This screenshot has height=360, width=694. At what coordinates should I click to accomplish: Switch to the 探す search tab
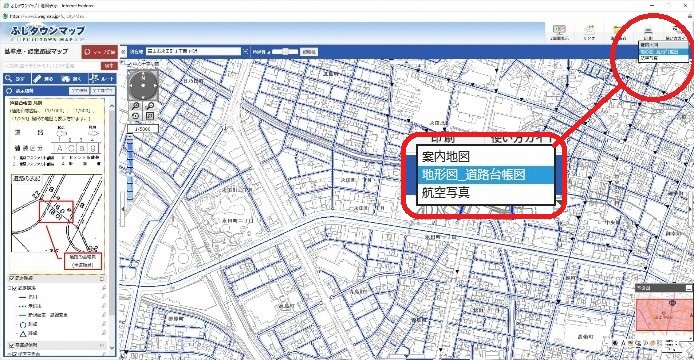[17, 79]
